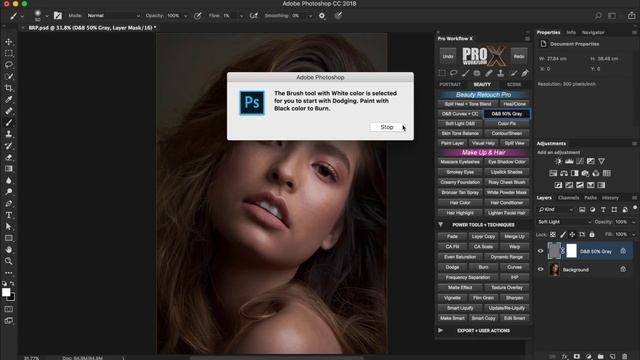Select the Eraser tool
Viewport: 640px width, 360px height.
(9, 157)
